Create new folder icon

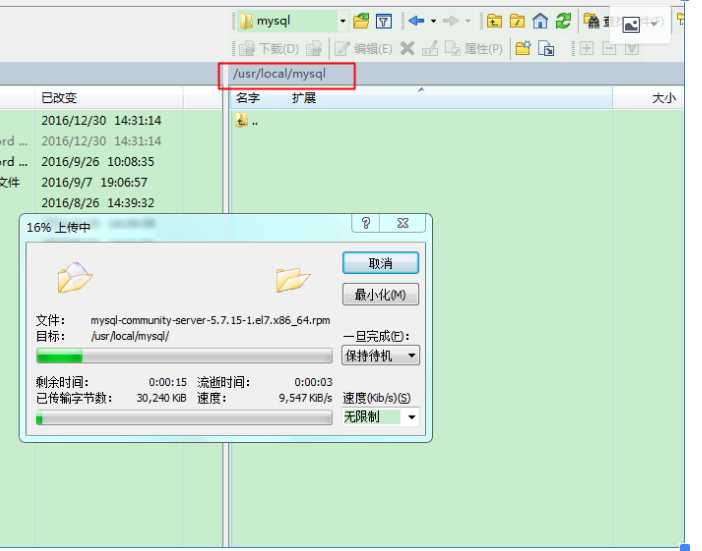tap(523, 48)
